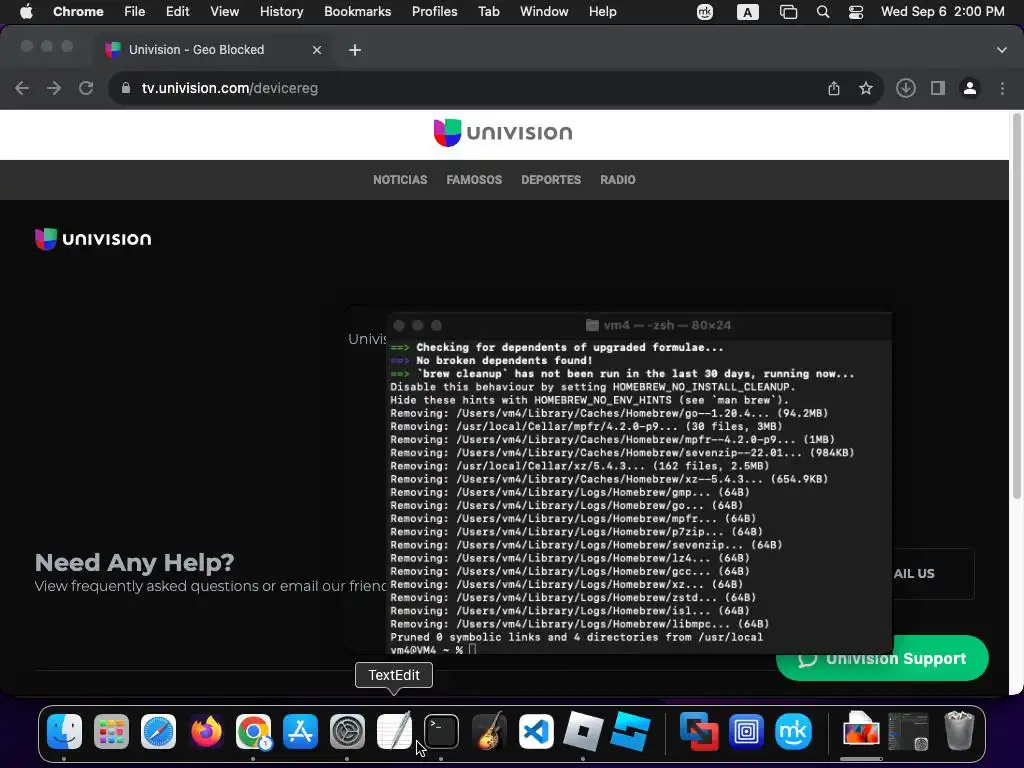Screen dimensions: 1024x768
Task: Open the Bookmarks menu
Action: coord(357,12)
